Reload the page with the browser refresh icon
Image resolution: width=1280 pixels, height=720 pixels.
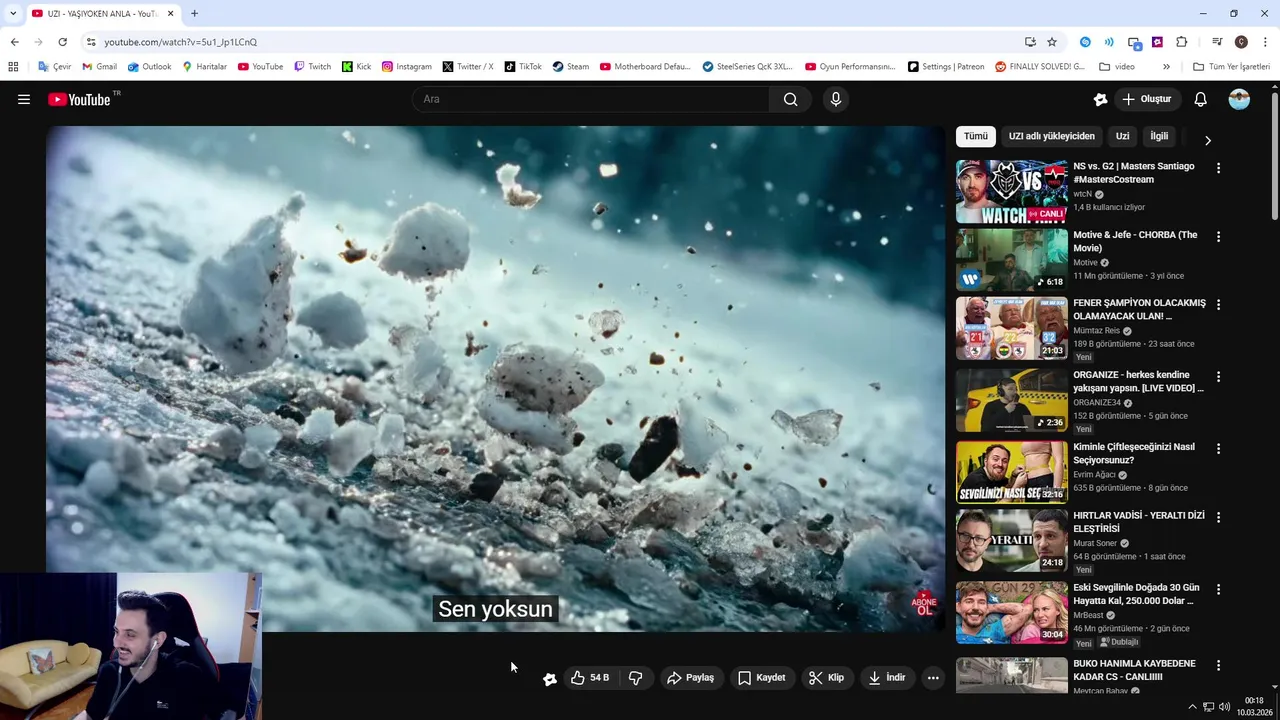point(62,42)
